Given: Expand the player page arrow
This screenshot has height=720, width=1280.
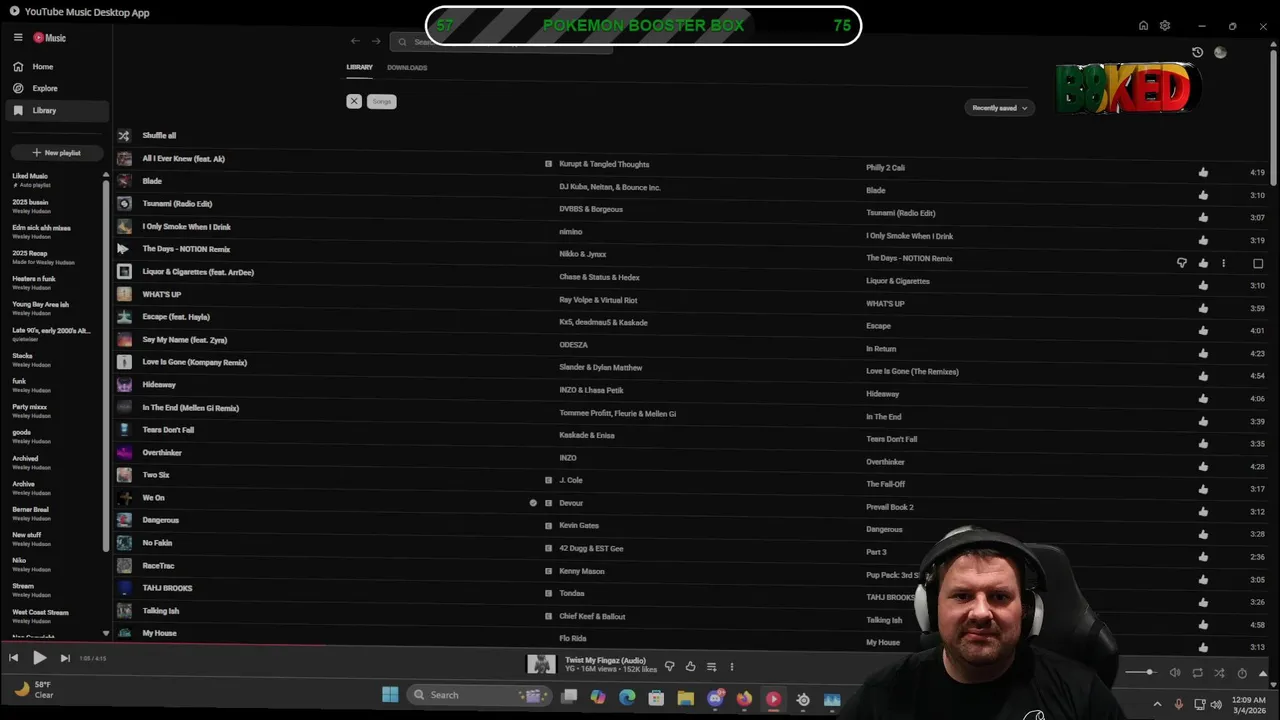Looking at the screenshot, I should point(1264,673).
